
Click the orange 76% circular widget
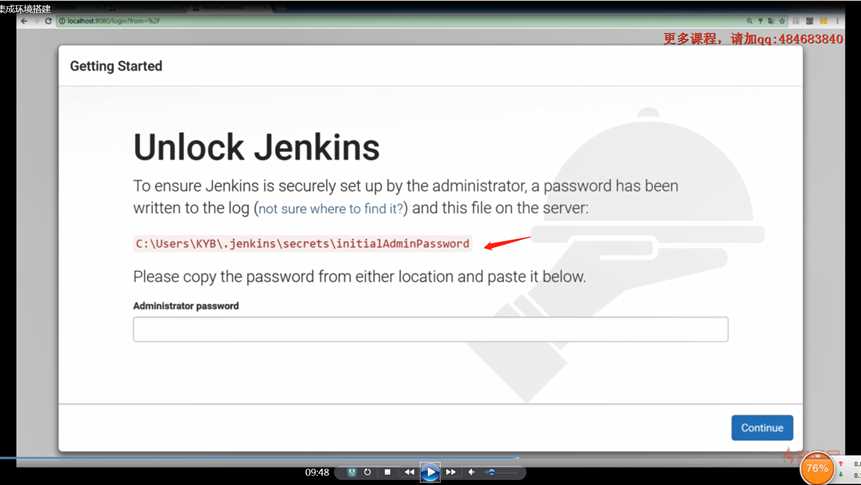(x=817, y=469)
